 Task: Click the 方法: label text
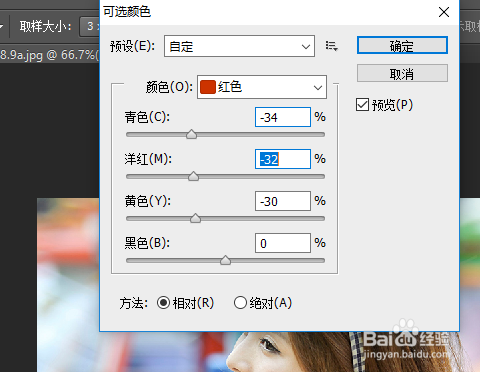[x=133, y=303]
